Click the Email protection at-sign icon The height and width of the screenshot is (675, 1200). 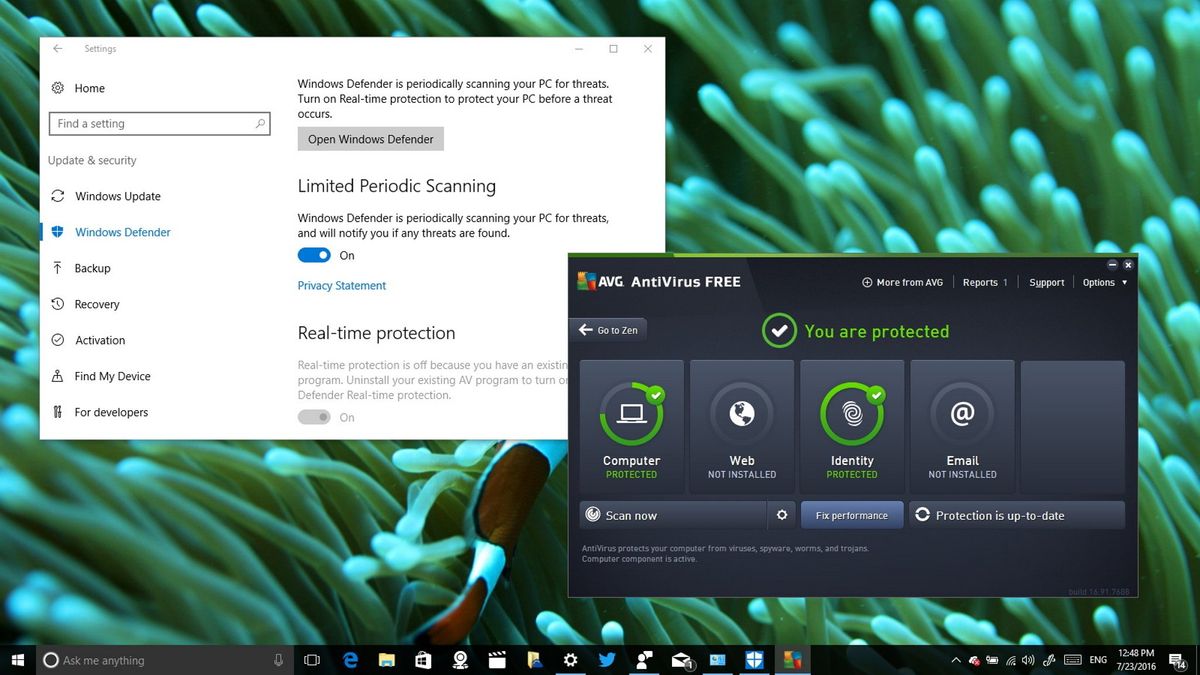tap(961, 412)
